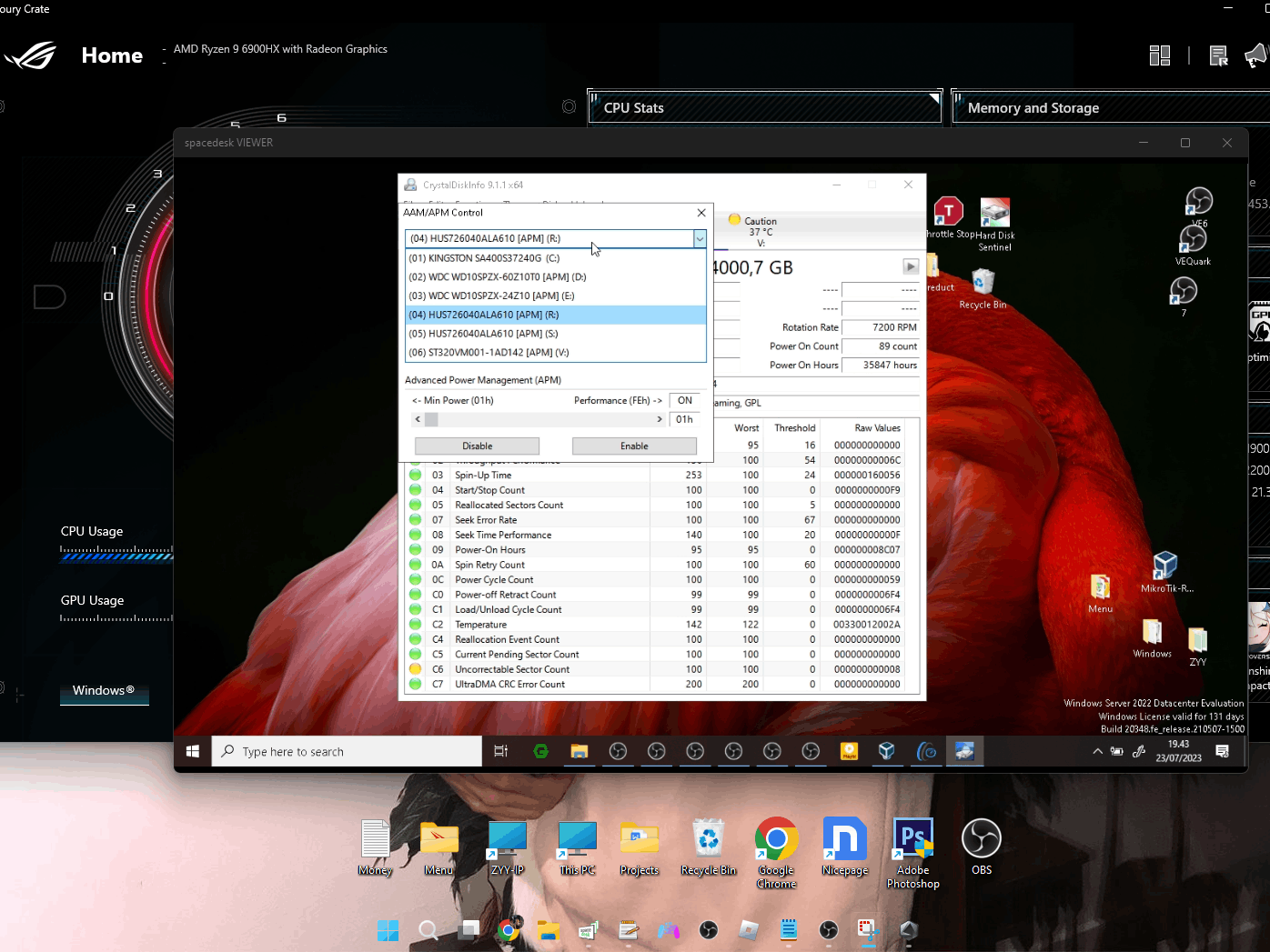
Task: Select ST320VM001-1AD142 (V:) disk
Action: pos(555,352)
